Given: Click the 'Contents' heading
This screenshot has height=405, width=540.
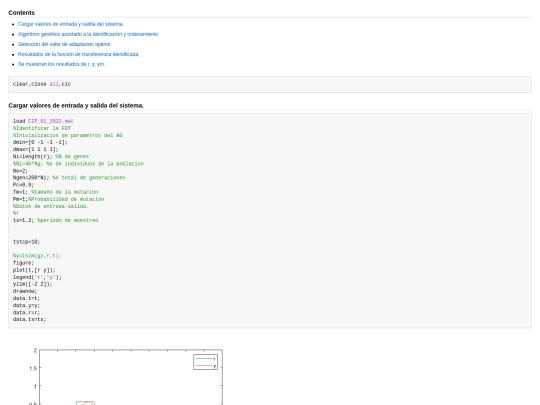Looking at the screenshot, I should point(21,13).
